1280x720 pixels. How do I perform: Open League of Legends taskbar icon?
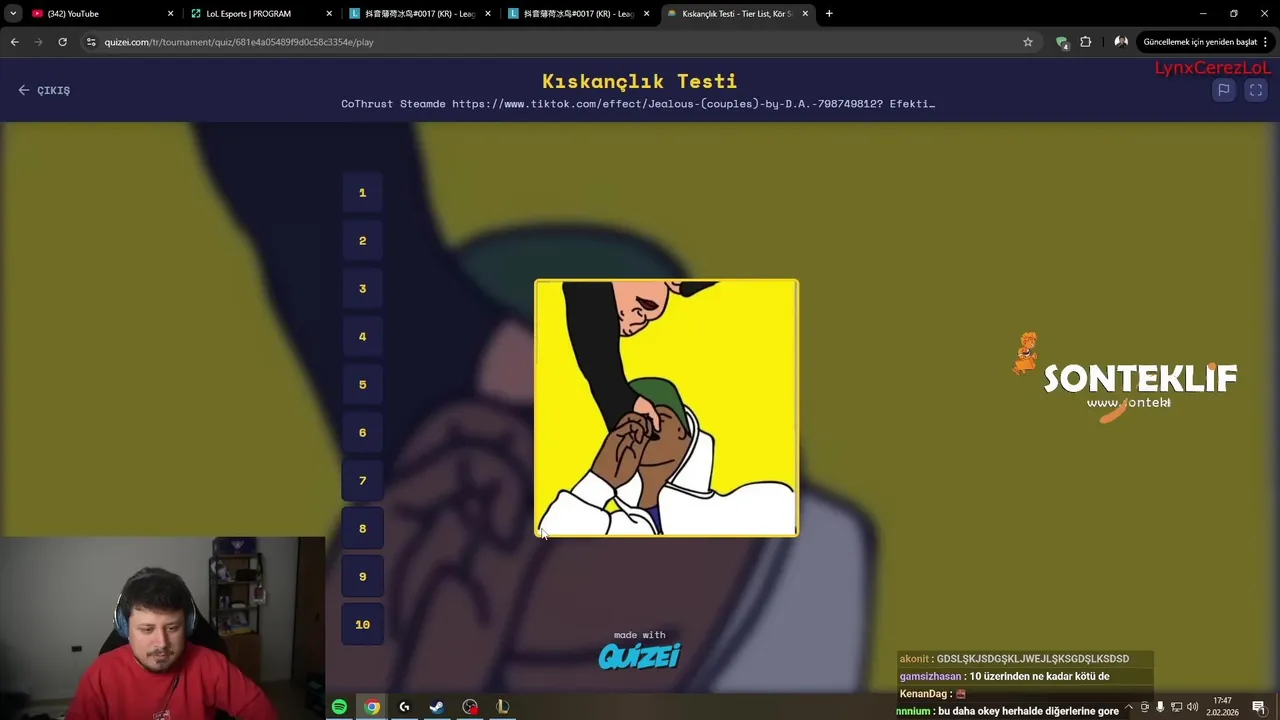coord(502,707)
